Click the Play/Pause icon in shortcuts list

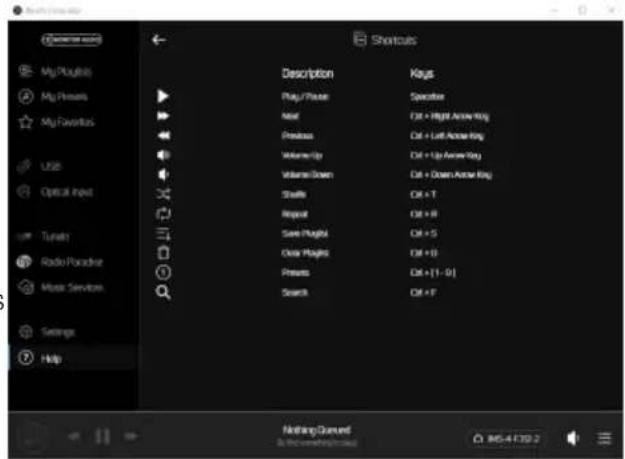[163, 96]
